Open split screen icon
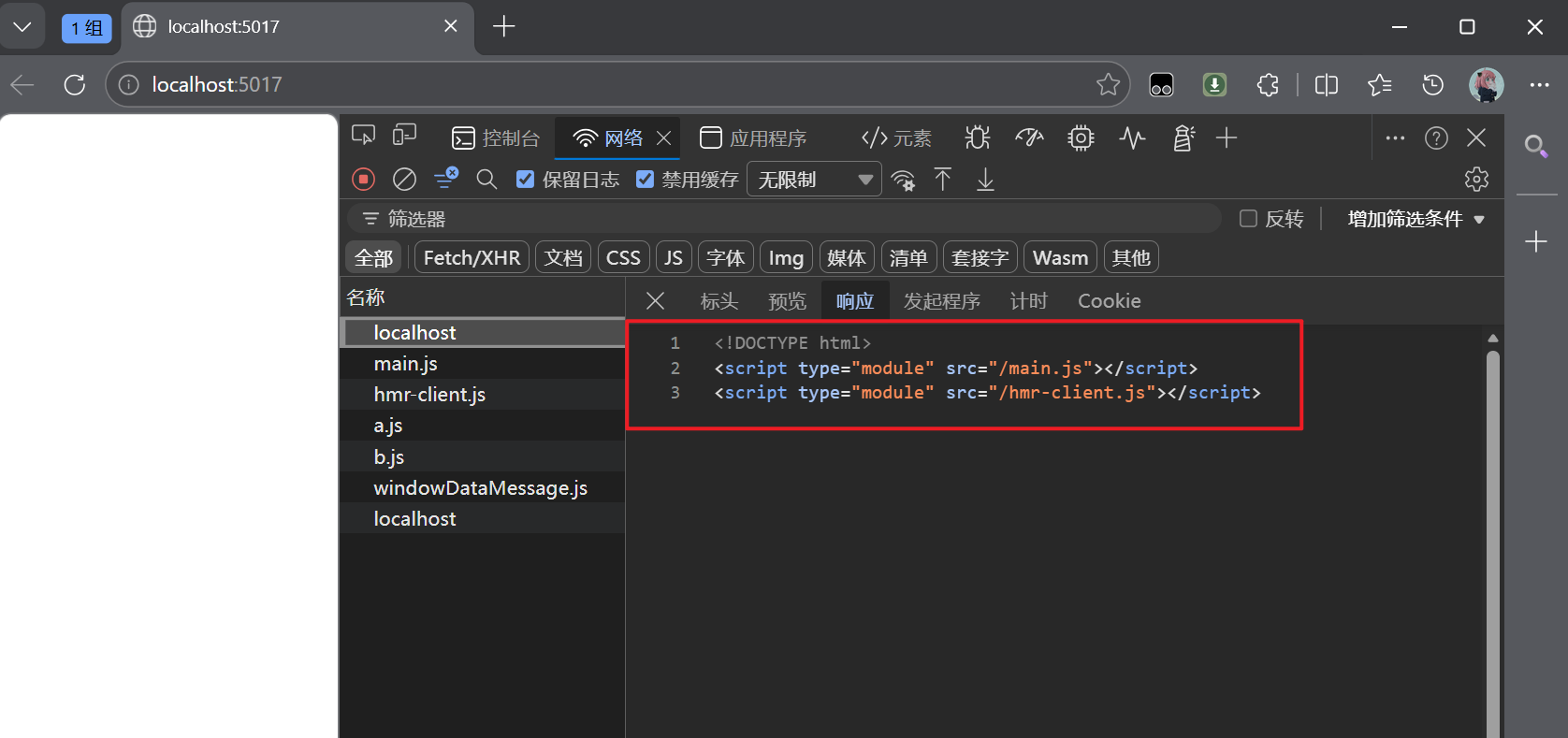 click(x=1327, y=85)
